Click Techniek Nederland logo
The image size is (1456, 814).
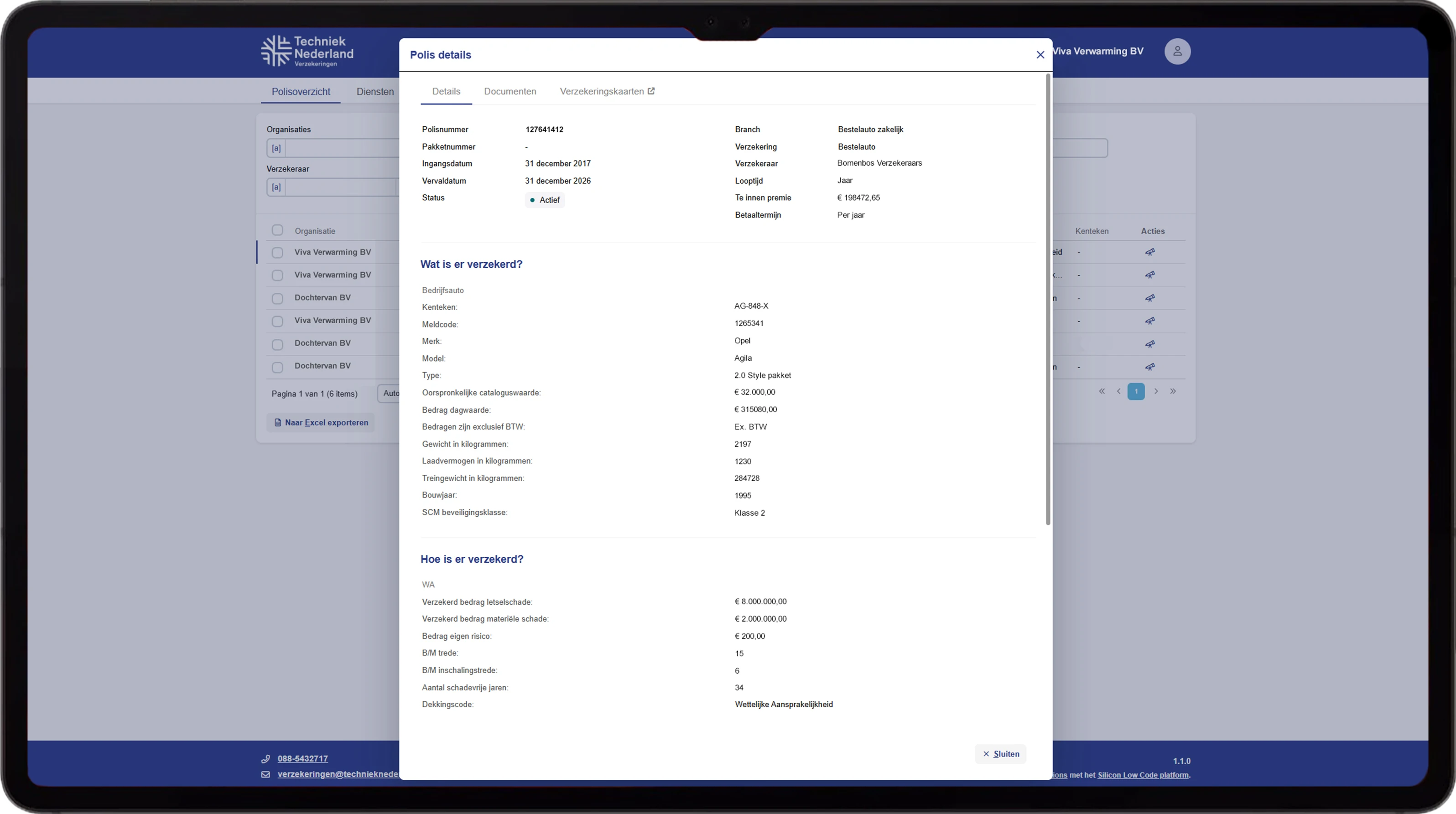(307, 52)
